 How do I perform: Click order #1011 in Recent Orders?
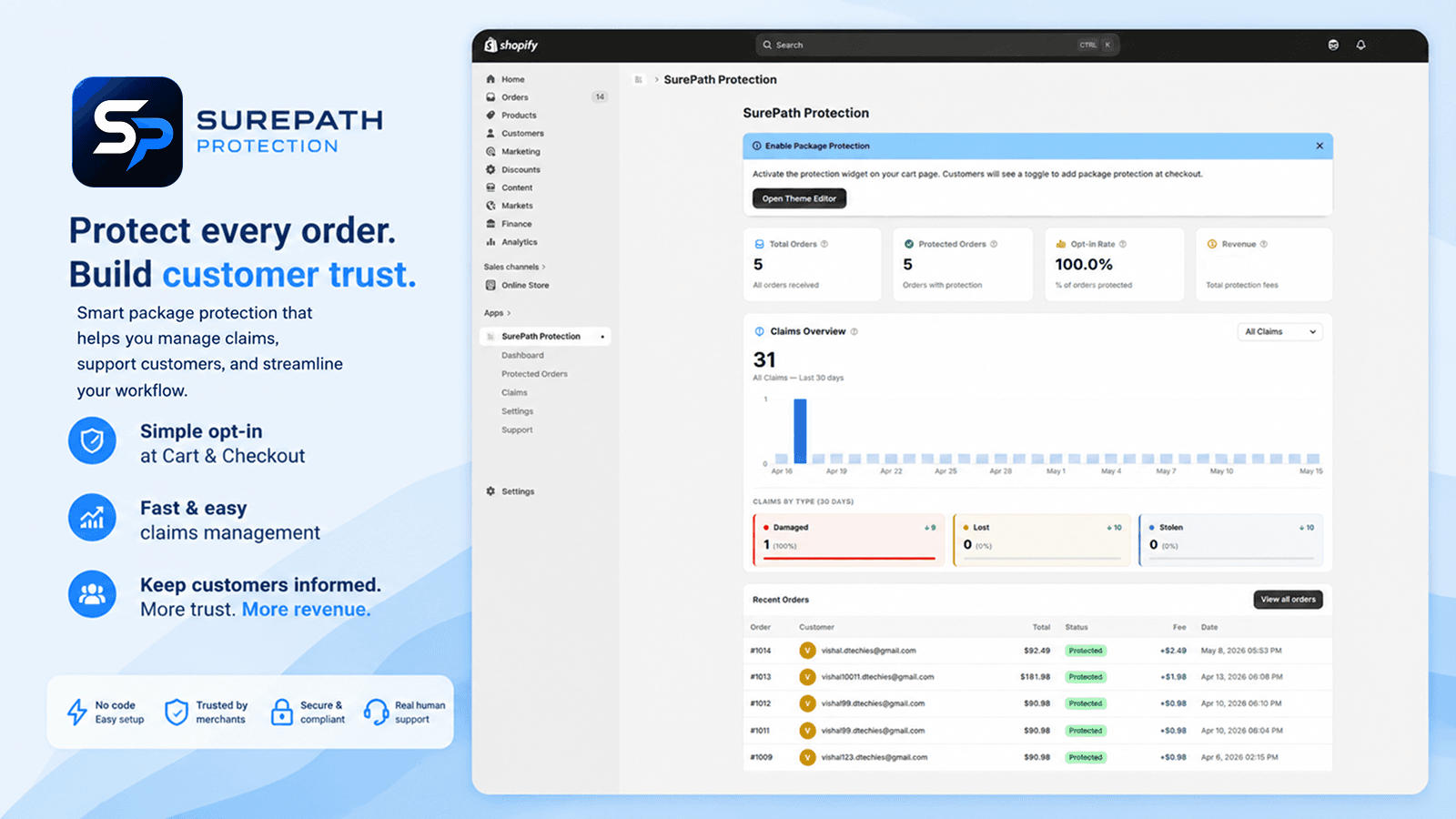click(761, 731)
